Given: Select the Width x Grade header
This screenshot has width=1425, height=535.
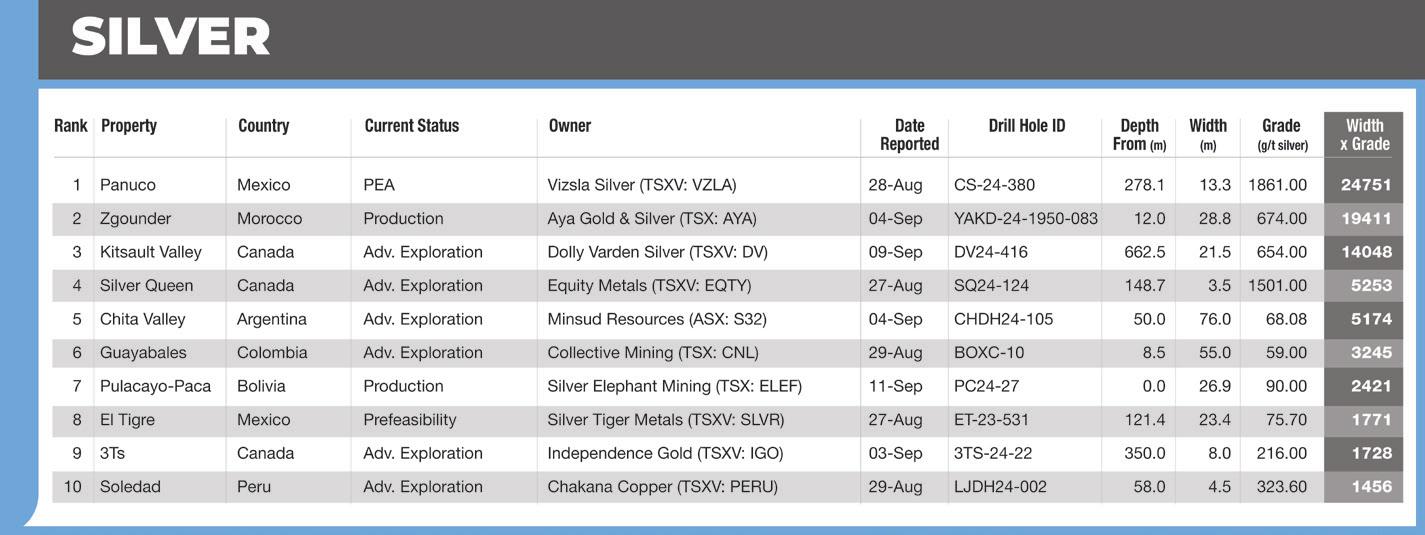Looking at the screenshot, I should pos(1364,135).
